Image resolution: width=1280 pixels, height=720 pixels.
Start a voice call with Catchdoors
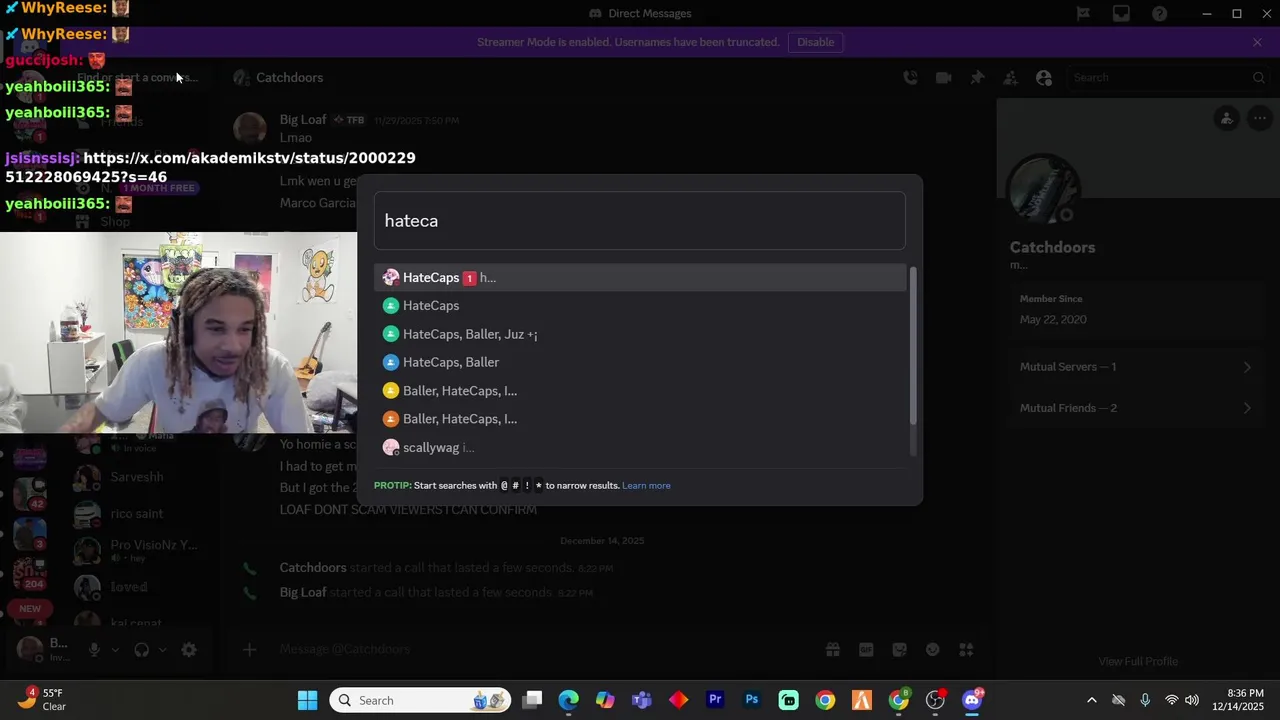(x=910, y=78)
